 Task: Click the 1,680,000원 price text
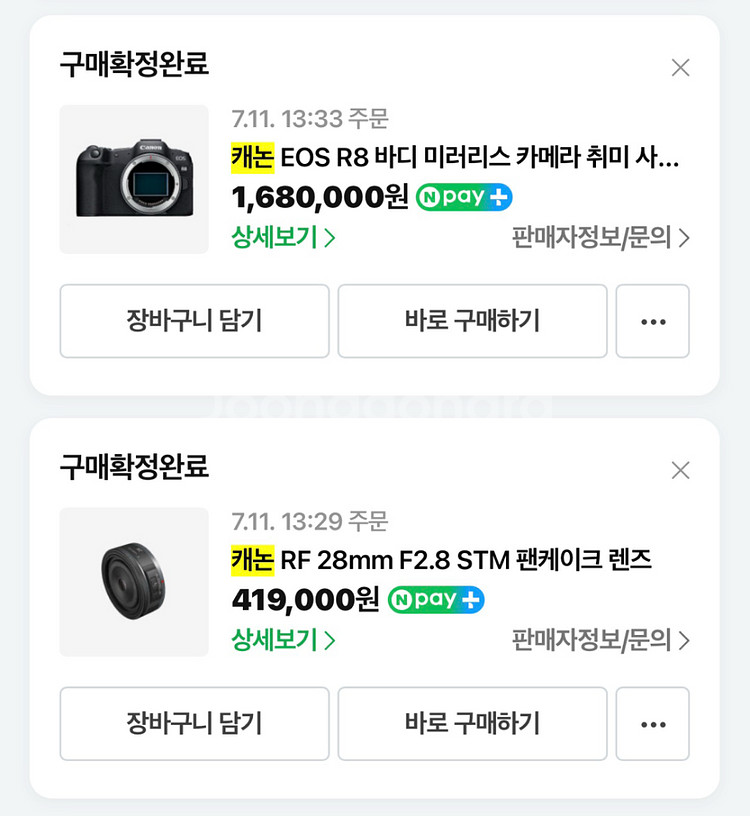320,197
